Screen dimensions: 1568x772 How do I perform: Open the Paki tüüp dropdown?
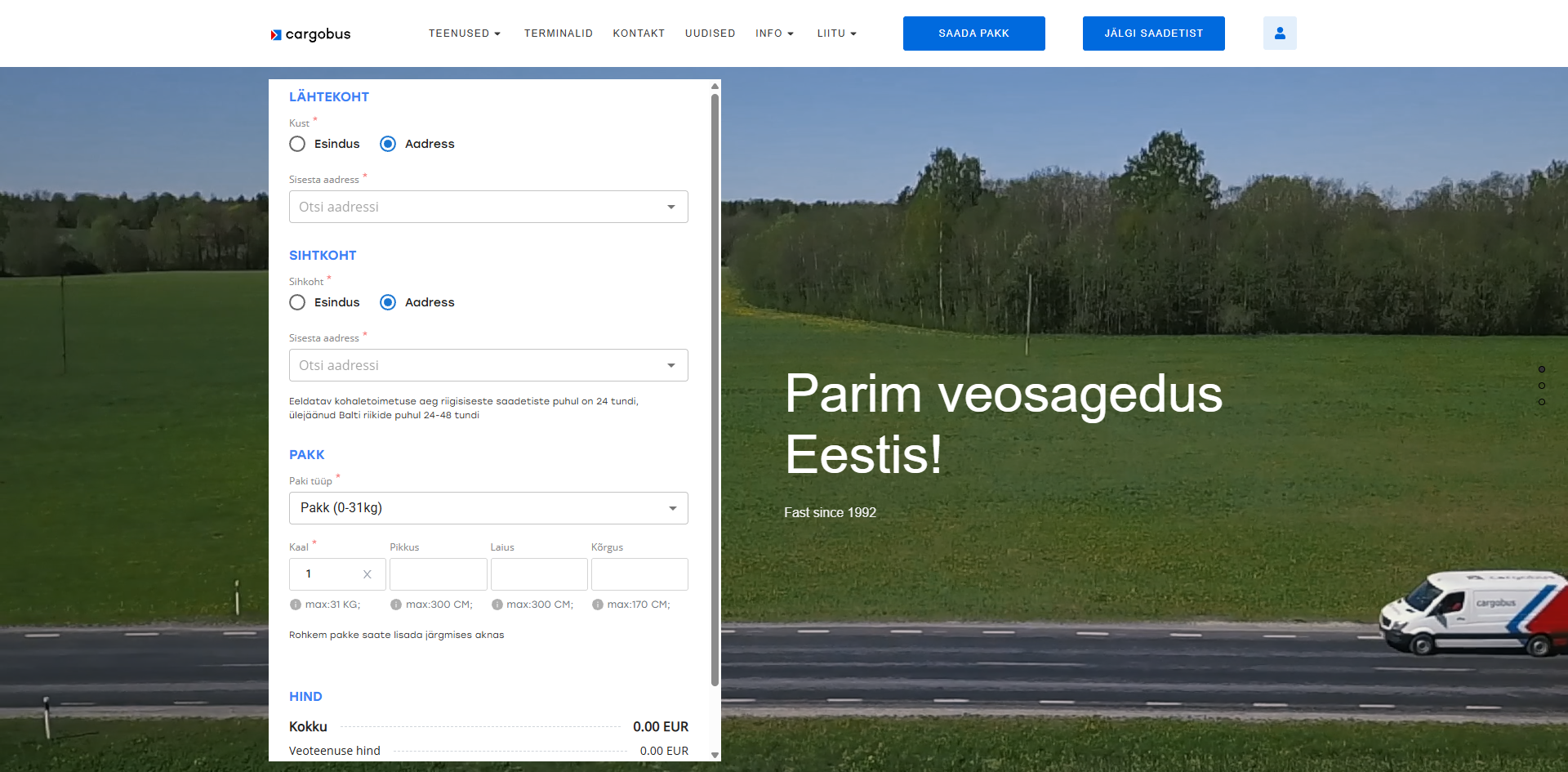click(x=488, y=508)
